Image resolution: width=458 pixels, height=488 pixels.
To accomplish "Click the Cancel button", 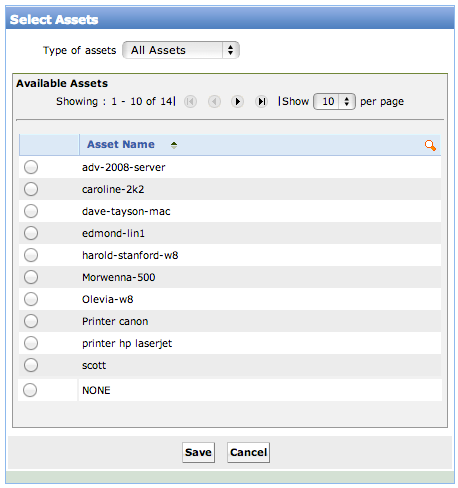I will pos(248,452).
